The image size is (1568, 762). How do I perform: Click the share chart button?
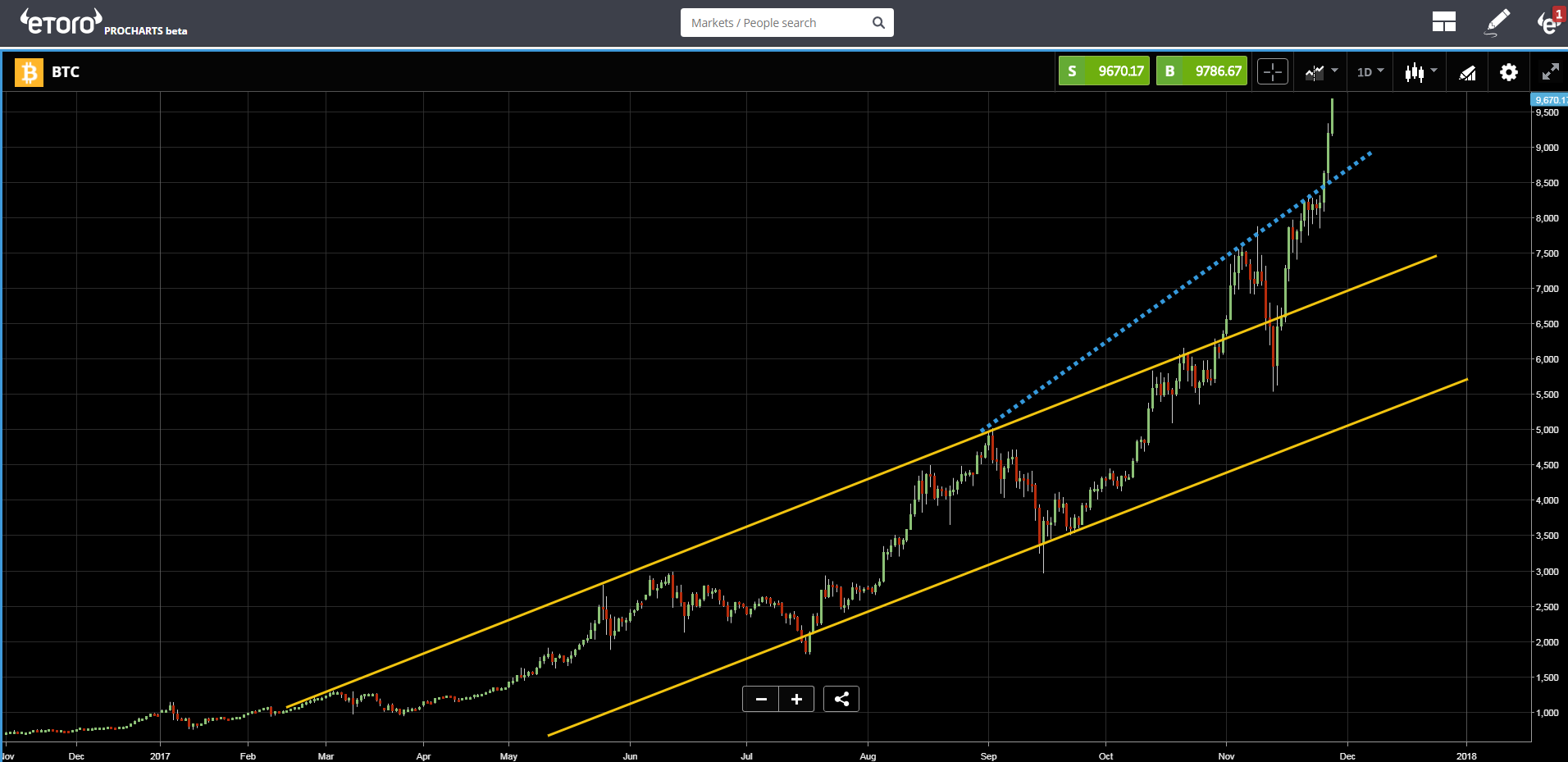pyautogui.click(x=841, y=699)
